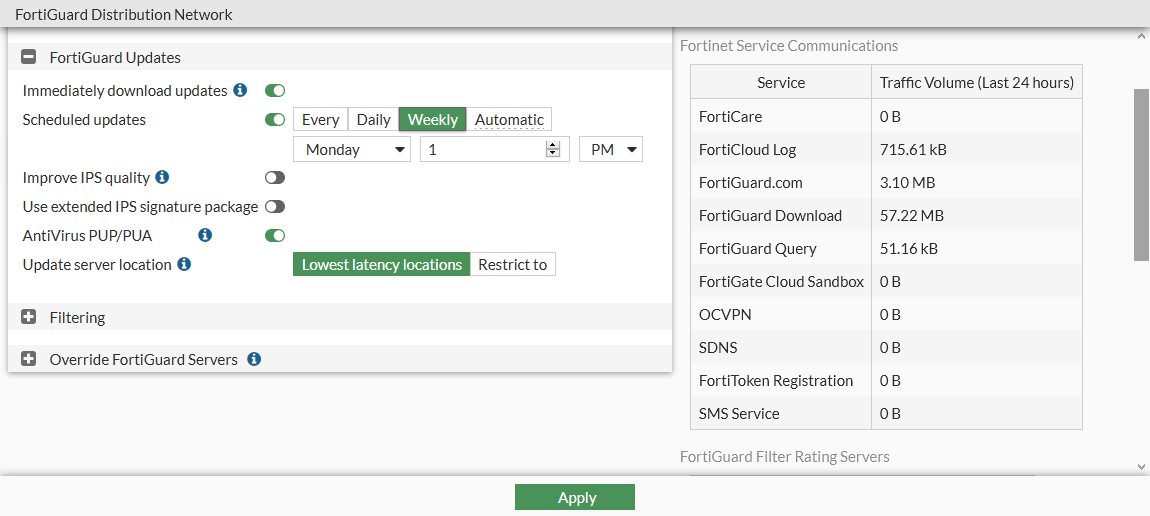Viewport: 1150px width, 516px height.
Task: Expand Override FortiGuard Servers section
Action: tap(29, 359)
